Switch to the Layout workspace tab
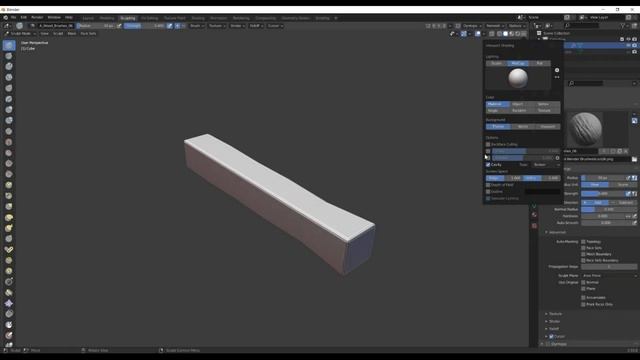 (88, 18)
